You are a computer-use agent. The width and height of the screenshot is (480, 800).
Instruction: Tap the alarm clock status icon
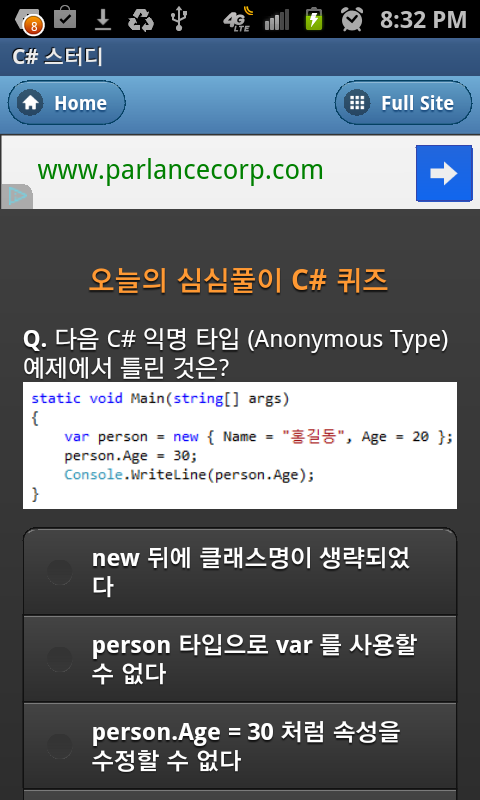(352, 19)
